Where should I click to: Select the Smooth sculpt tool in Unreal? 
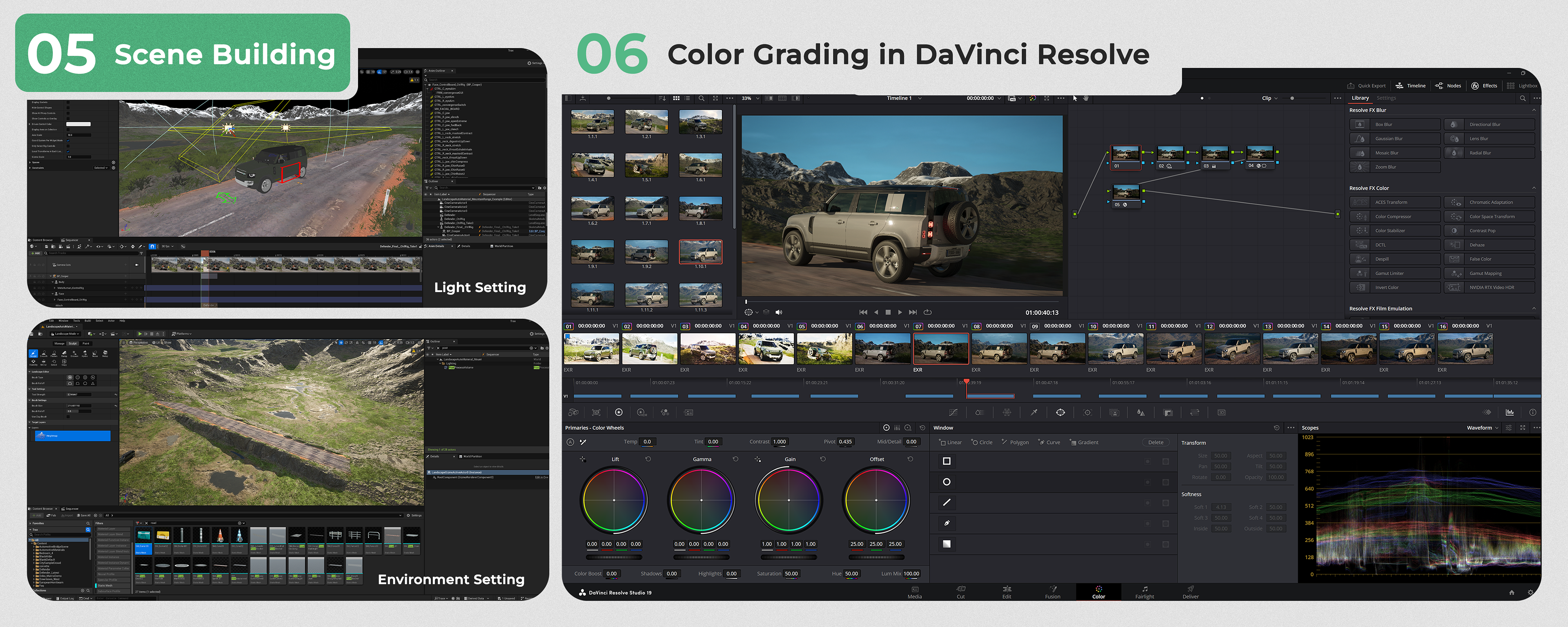43,354
